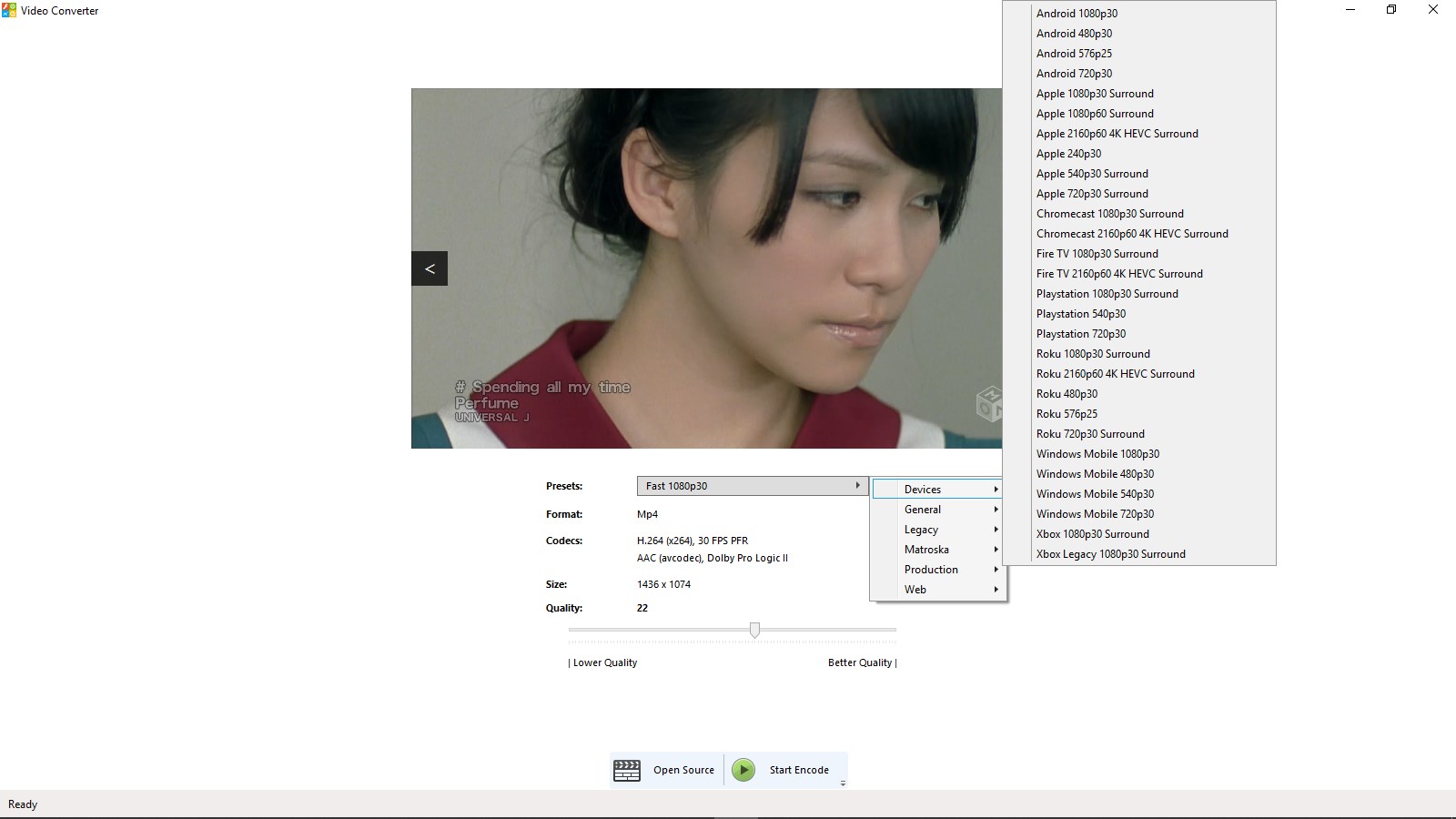
Task: Select Android 720p30 preset
Action: pyautogui.click(x=1139, y=74)
